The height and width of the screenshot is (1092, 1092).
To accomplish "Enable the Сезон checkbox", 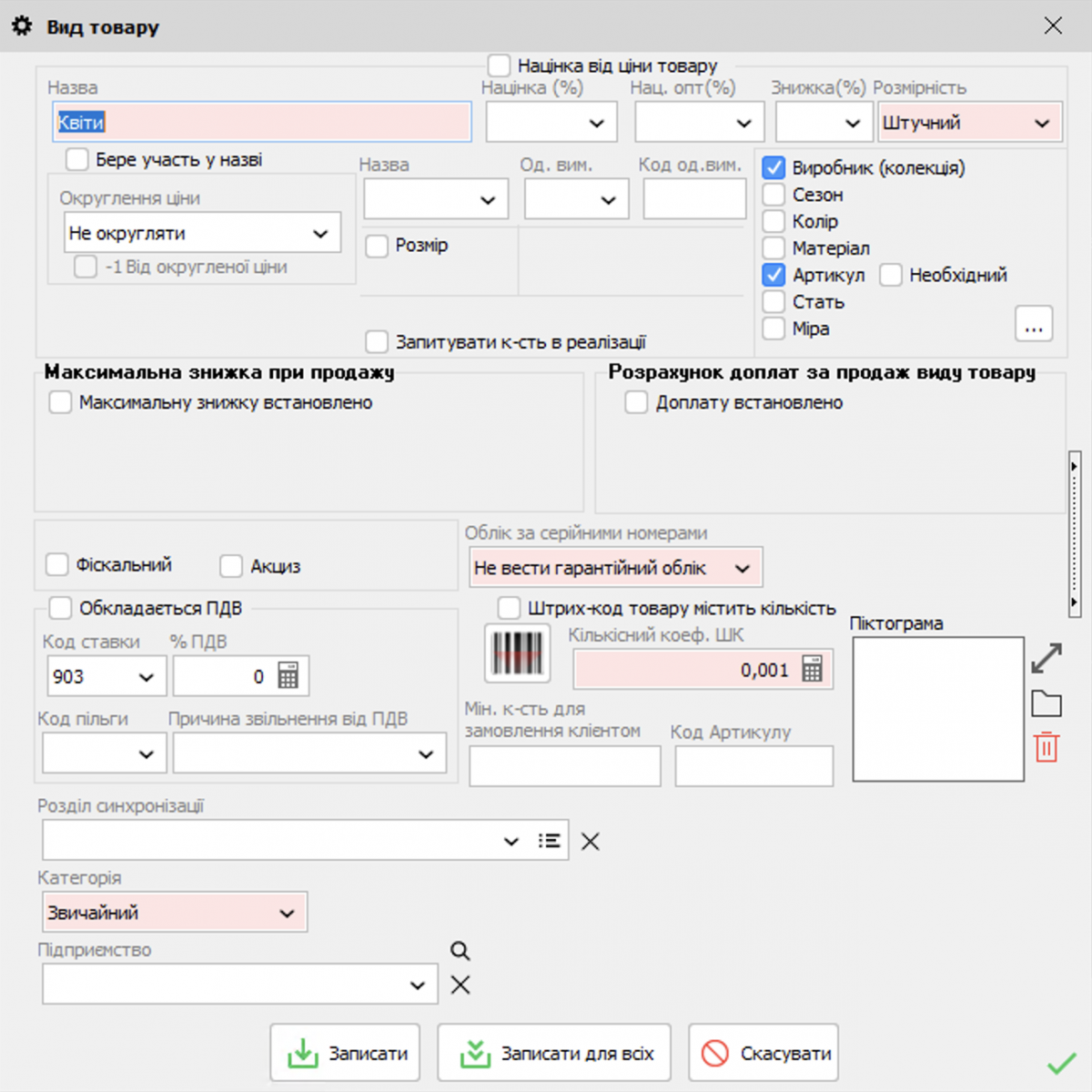I will [773, 194].
